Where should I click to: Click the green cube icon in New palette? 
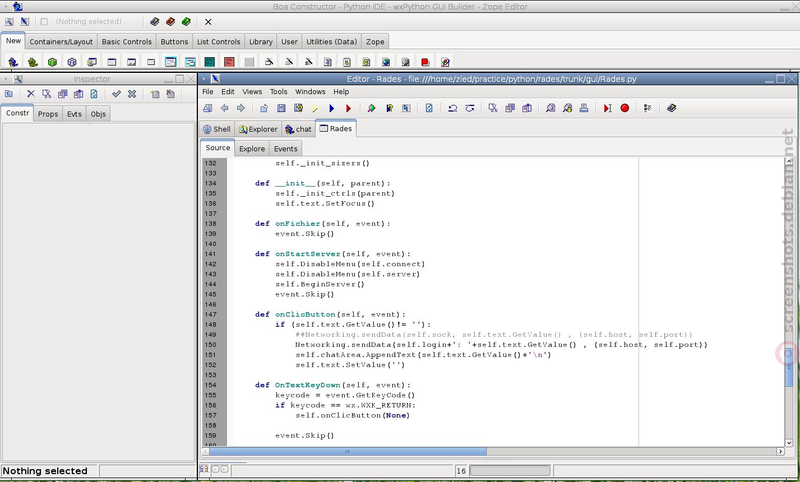coord(52,62)
